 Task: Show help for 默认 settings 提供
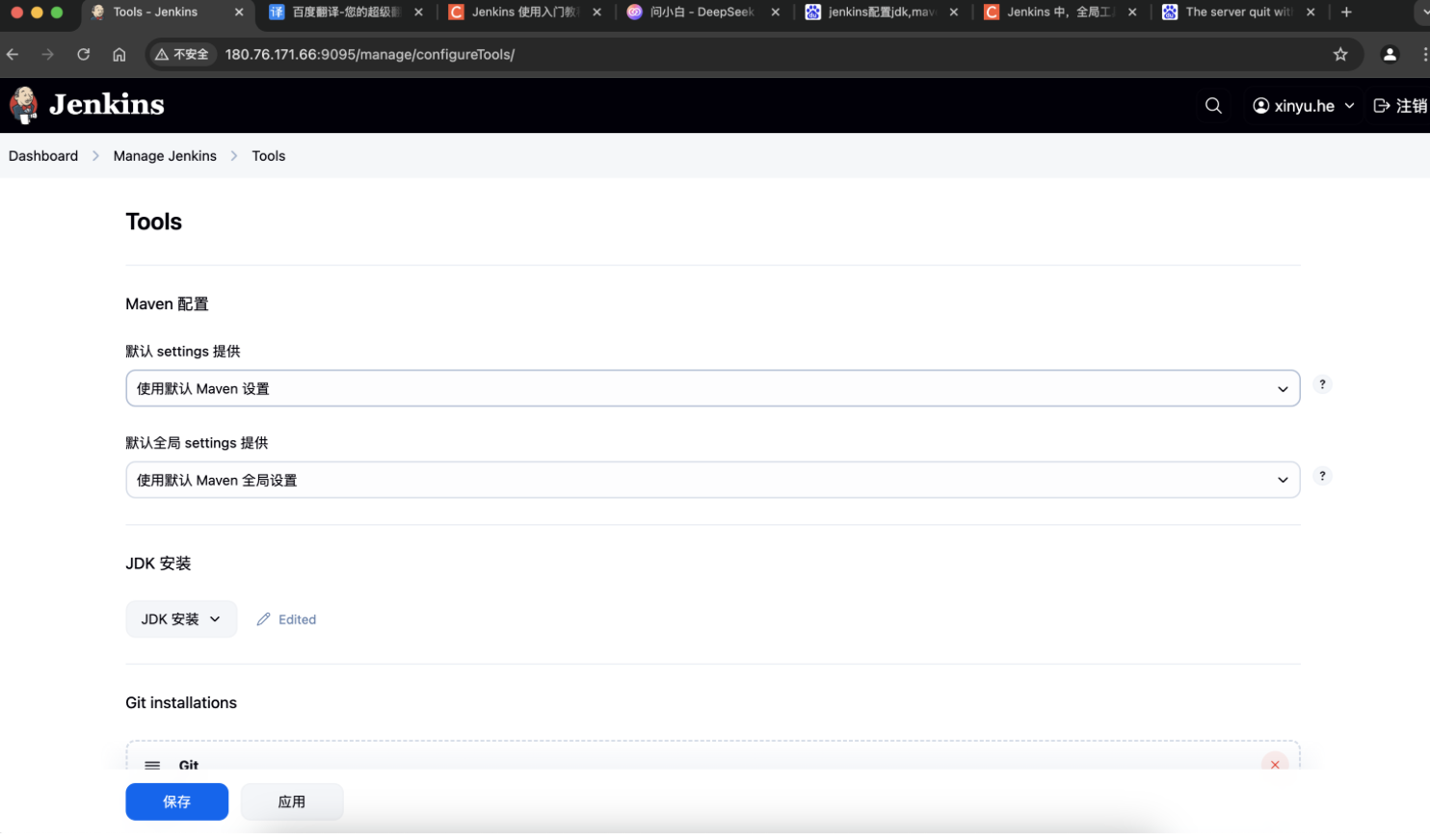1322,384
